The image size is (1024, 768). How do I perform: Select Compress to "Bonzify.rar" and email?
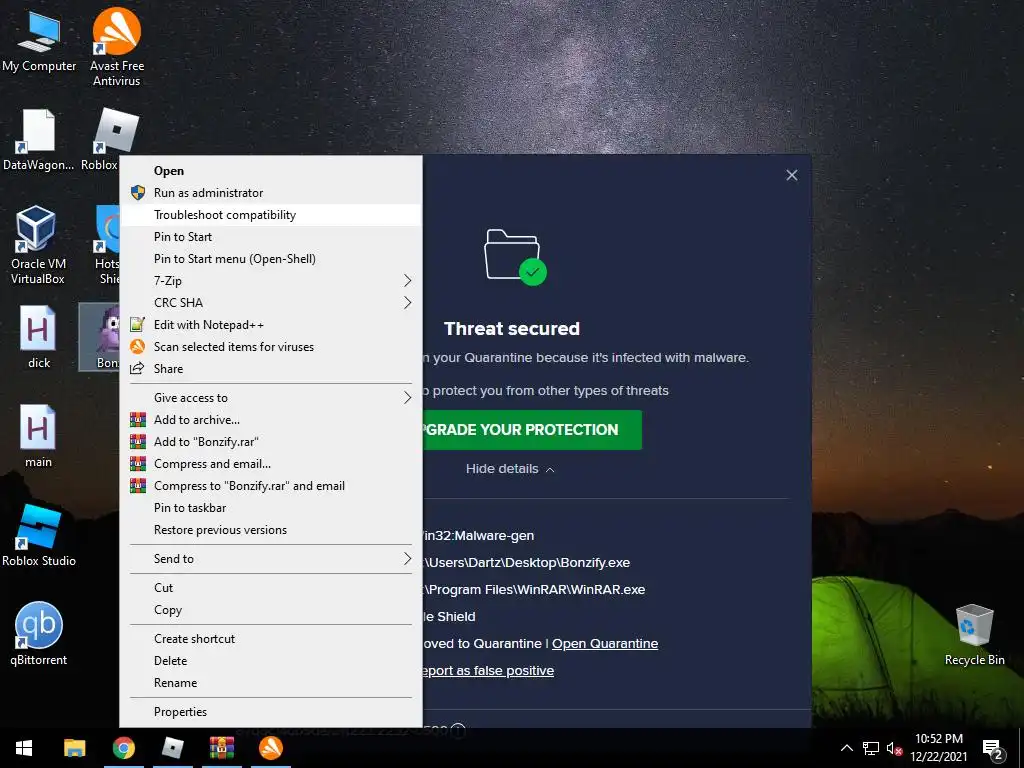(x=271, y=486)
